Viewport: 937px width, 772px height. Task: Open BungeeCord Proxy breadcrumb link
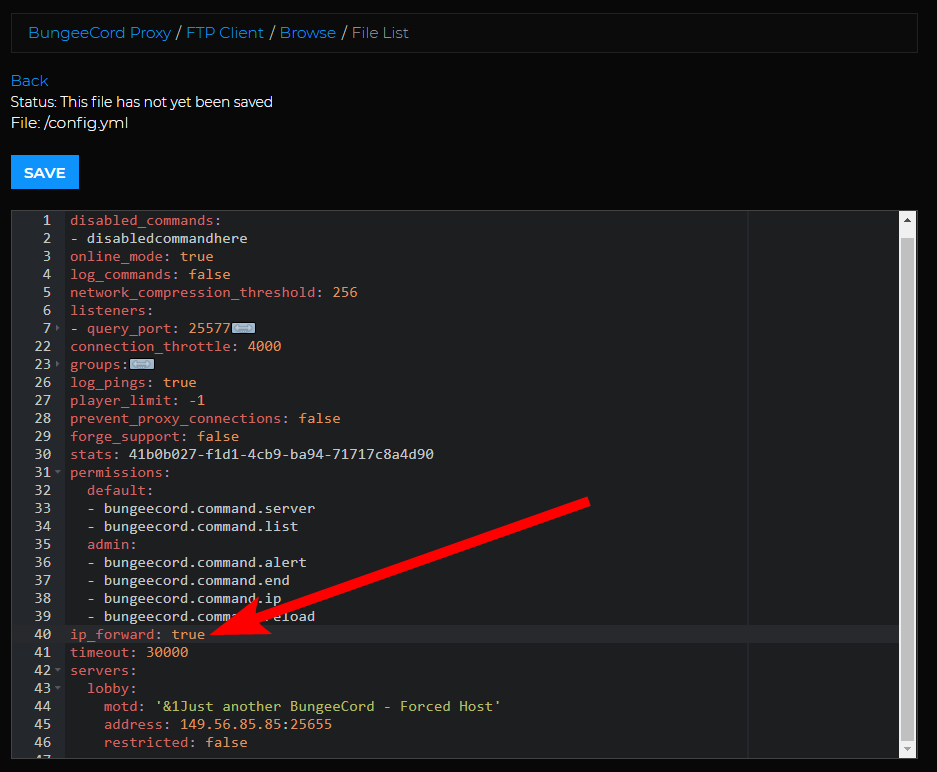[x=100, y=33]
